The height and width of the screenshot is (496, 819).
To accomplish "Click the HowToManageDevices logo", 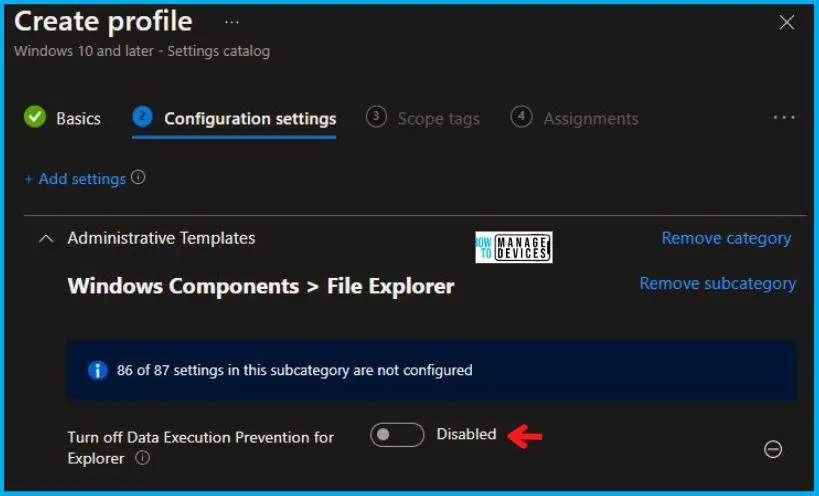I will coord(514,247).
